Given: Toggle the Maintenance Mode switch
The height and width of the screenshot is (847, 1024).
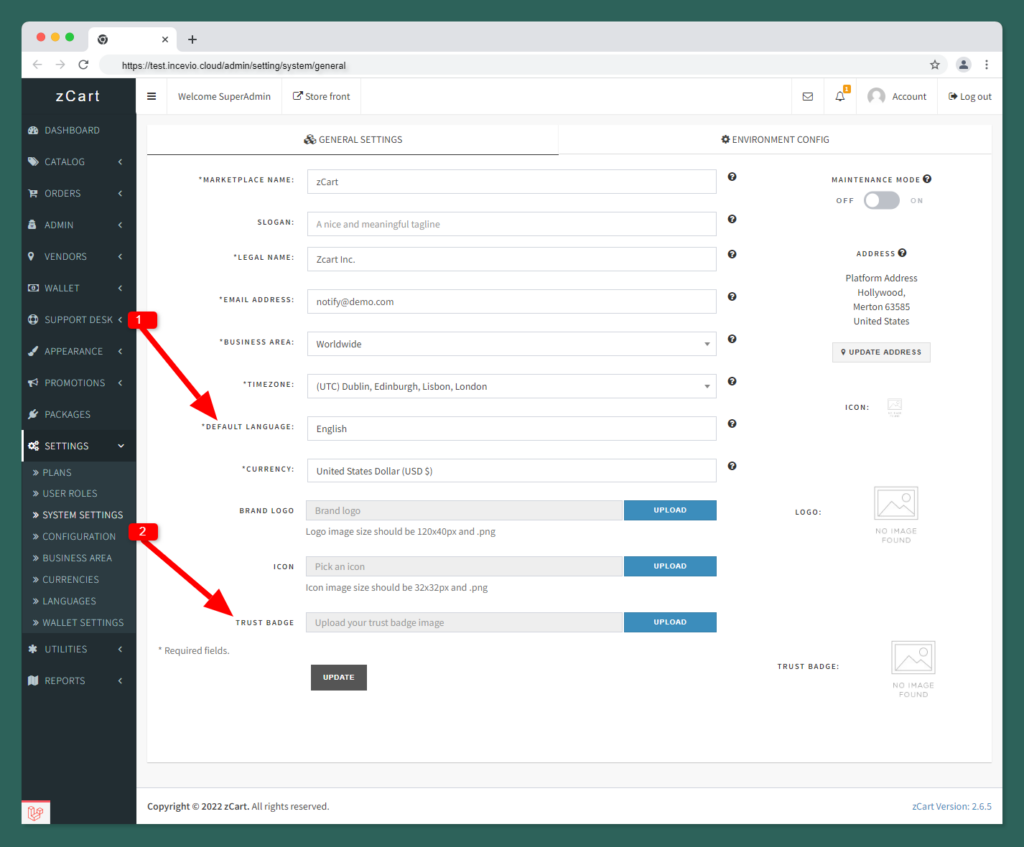Looking at the screenshot, I should pyautogui.click(x=881, y=200).
